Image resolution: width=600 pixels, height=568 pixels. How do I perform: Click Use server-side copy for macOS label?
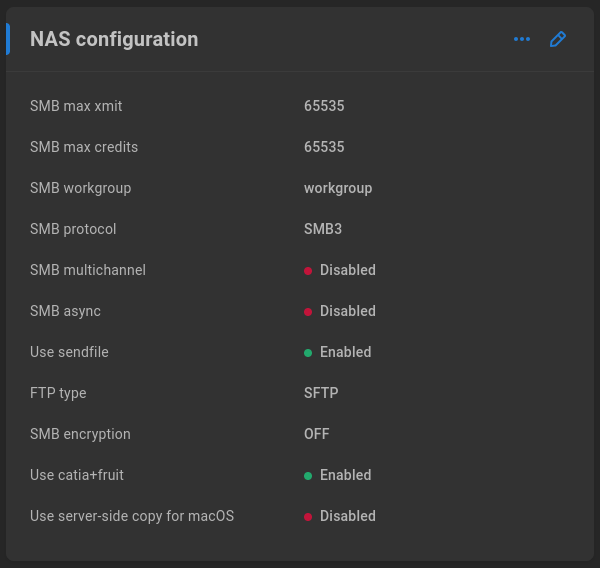132,516
